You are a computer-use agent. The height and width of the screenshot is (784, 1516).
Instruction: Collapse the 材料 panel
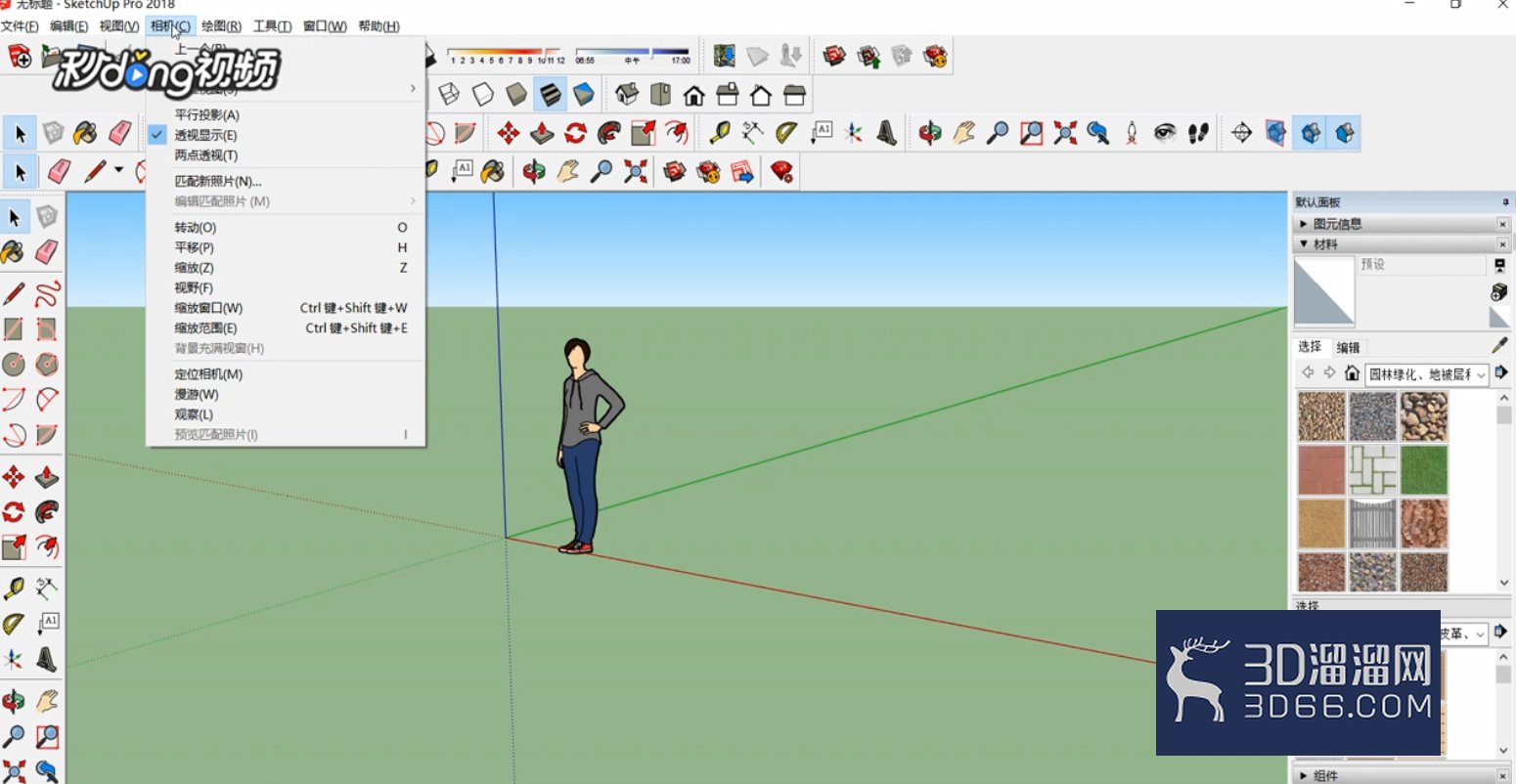pyautogui.click(x=1303, y=244)
